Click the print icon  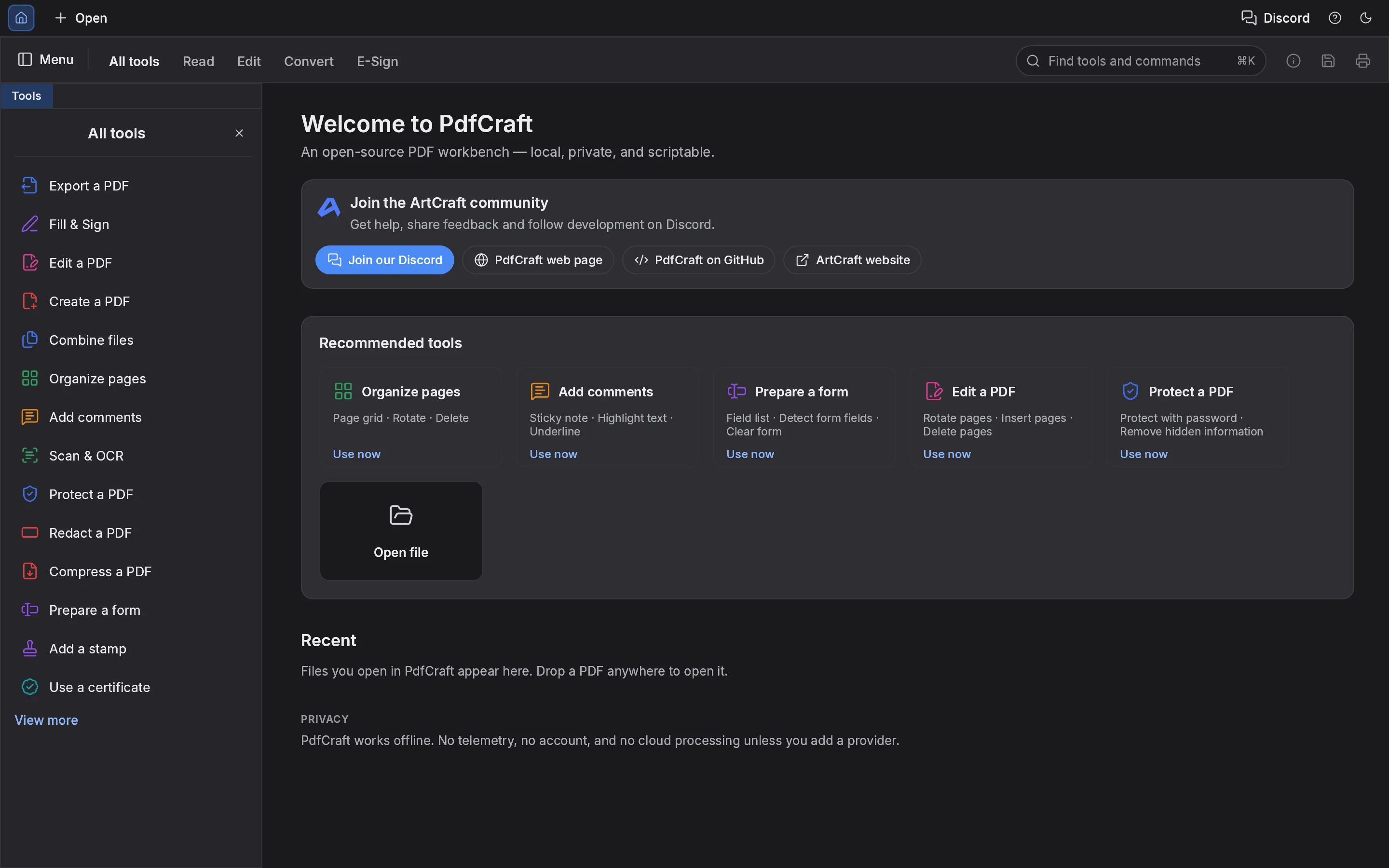(x=1362, y=61)
